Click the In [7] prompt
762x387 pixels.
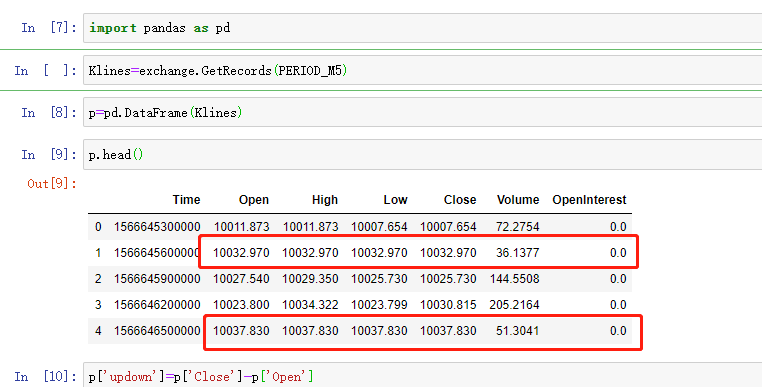(49, 28)
